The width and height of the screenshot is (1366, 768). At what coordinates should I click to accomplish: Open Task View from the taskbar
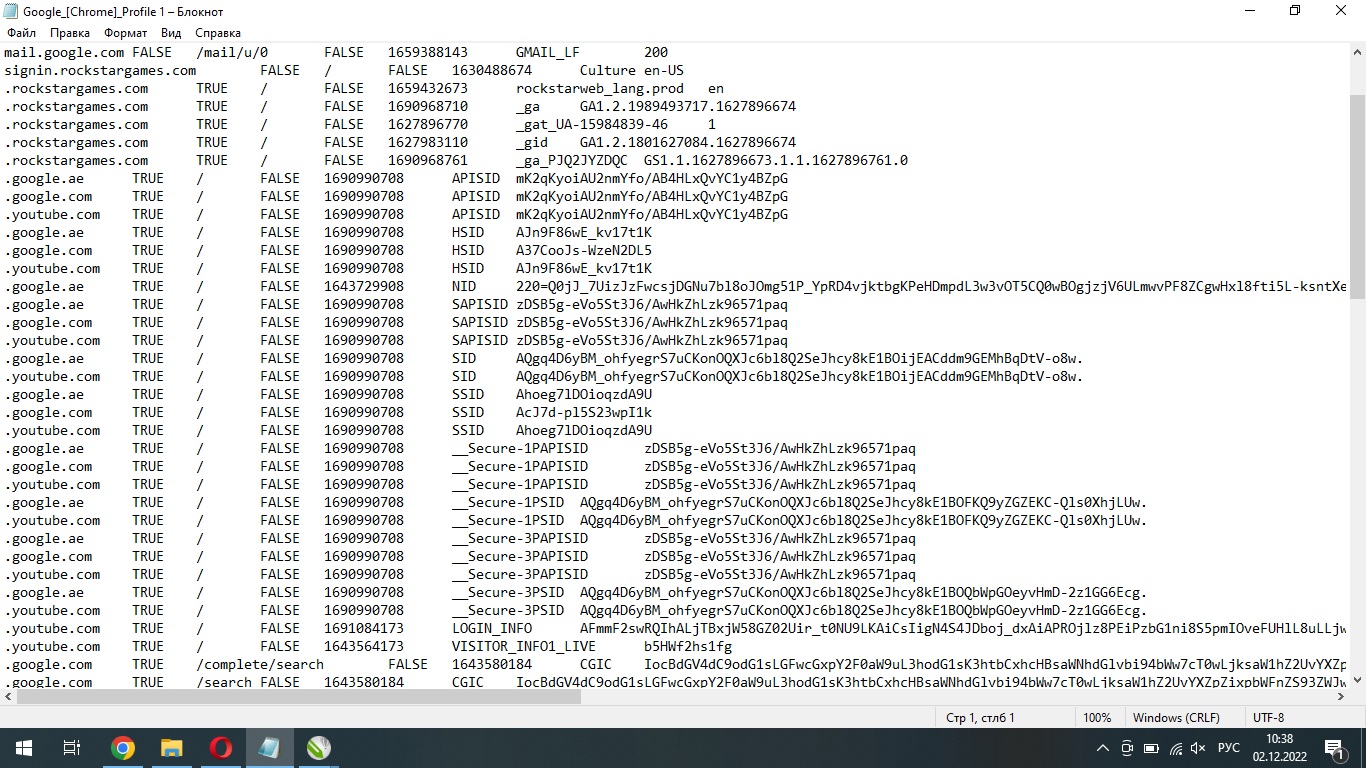72,748
